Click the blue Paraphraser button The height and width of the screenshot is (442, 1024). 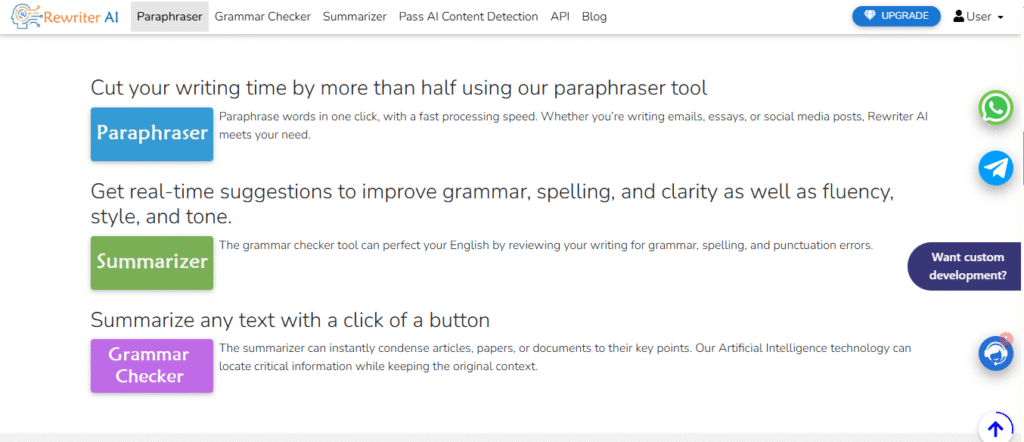click(x=152, y=134)
